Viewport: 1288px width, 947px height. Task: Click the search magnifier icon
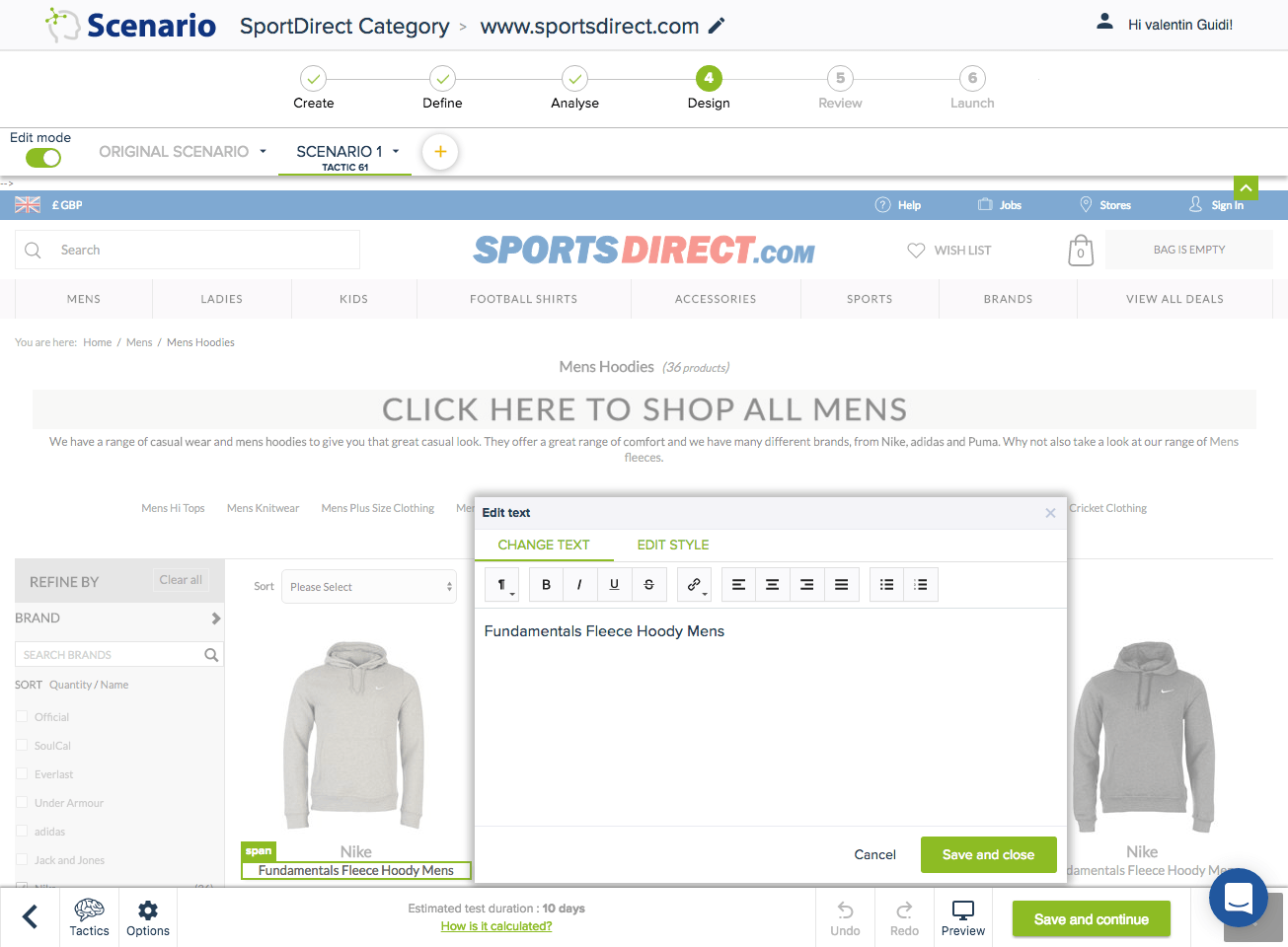click(33, 251)
